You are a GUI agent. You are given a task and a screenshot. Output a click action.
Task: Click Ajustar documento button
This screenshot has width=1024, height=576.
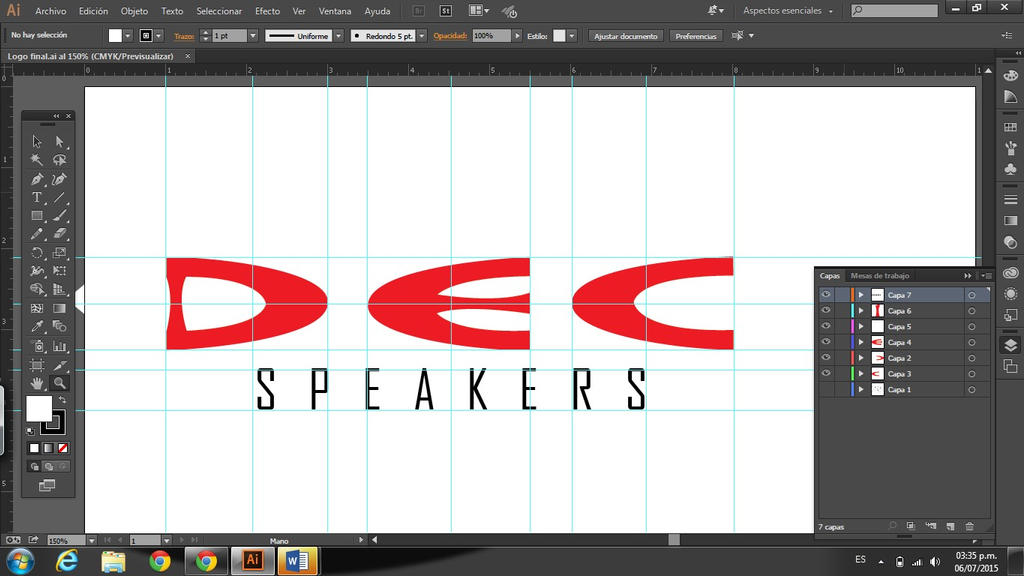[626, 36]
